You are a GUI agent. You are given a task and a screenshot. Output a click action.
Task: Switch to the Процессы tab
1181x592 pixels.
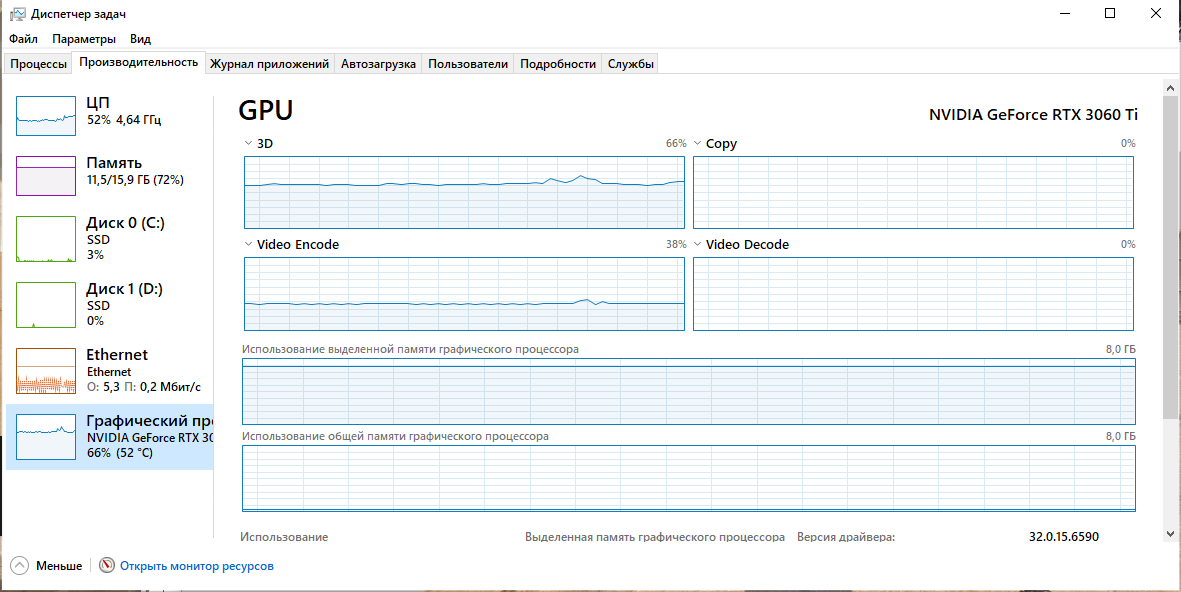click(x=38, y=64)
